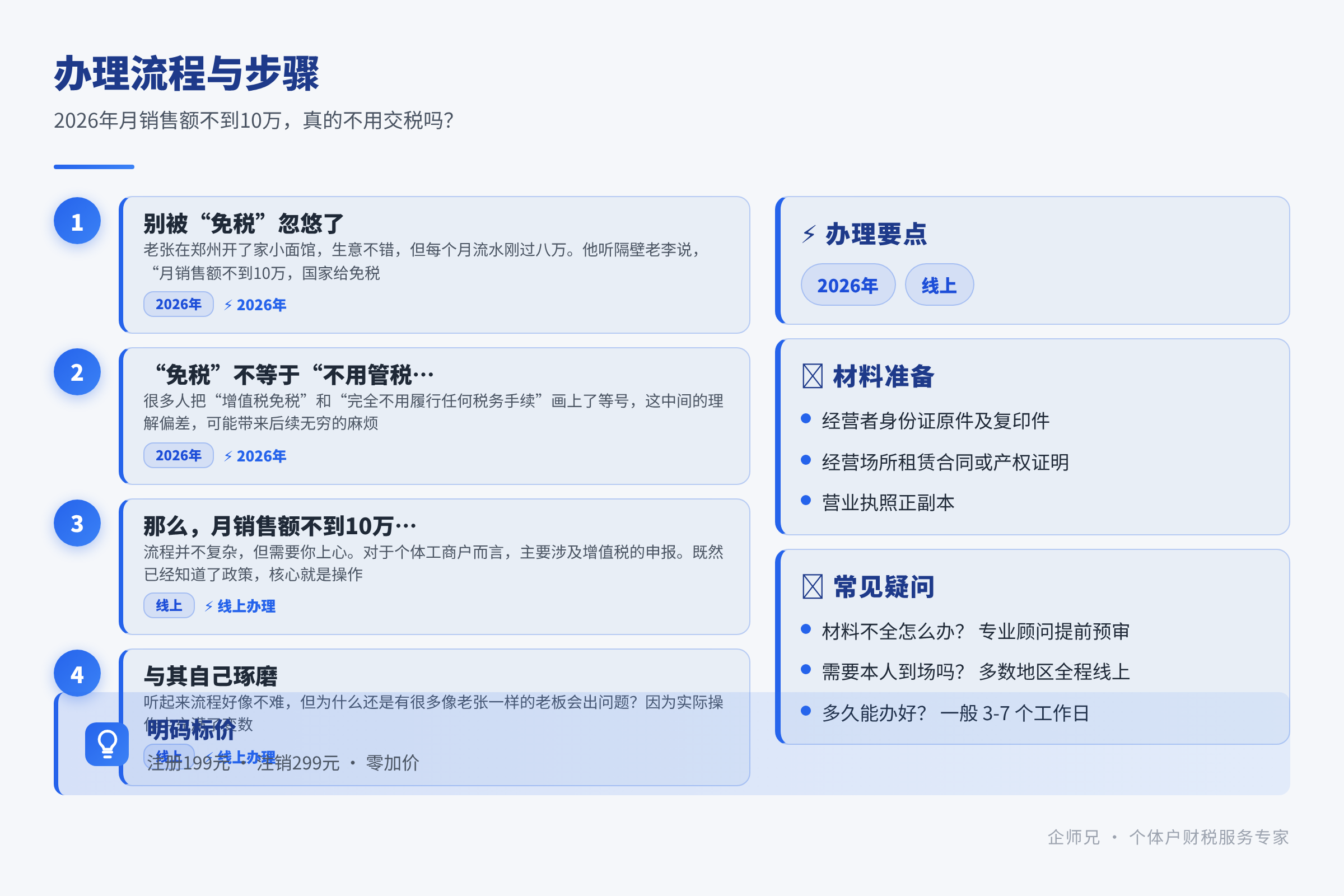Click the lightbulb icon beside 明码标价
The height and width of the screenshot is (896, 1344).
(x=107, y=744)
